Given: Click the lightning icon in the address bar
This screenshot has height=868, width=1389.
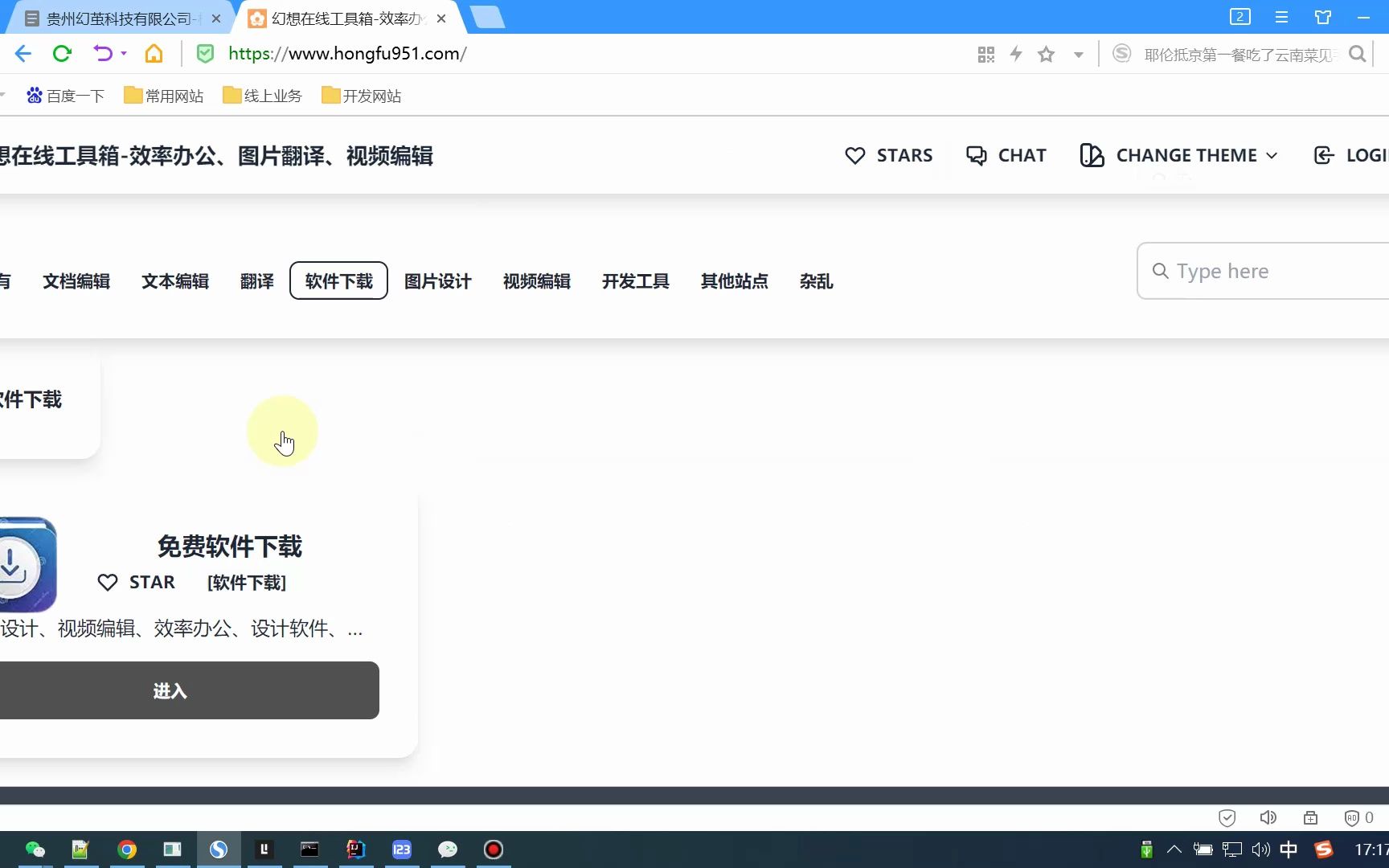Looking at the screenshot, I should 1016,53.
